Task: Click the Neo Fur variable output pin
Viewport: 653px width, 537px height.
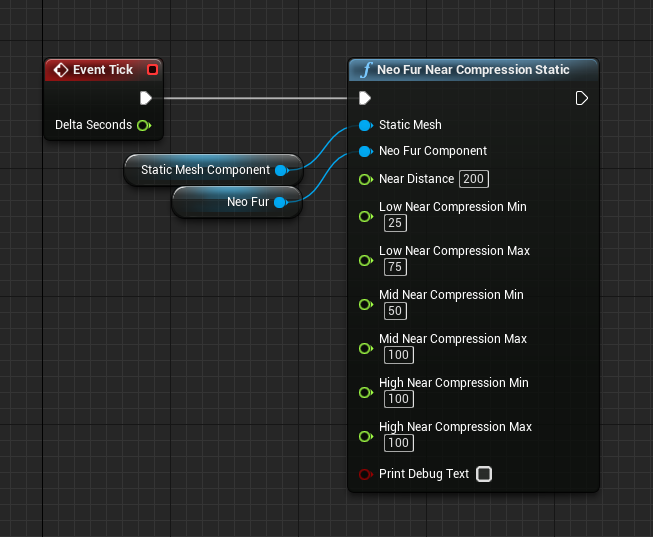Action: click(x=280, y=202)
